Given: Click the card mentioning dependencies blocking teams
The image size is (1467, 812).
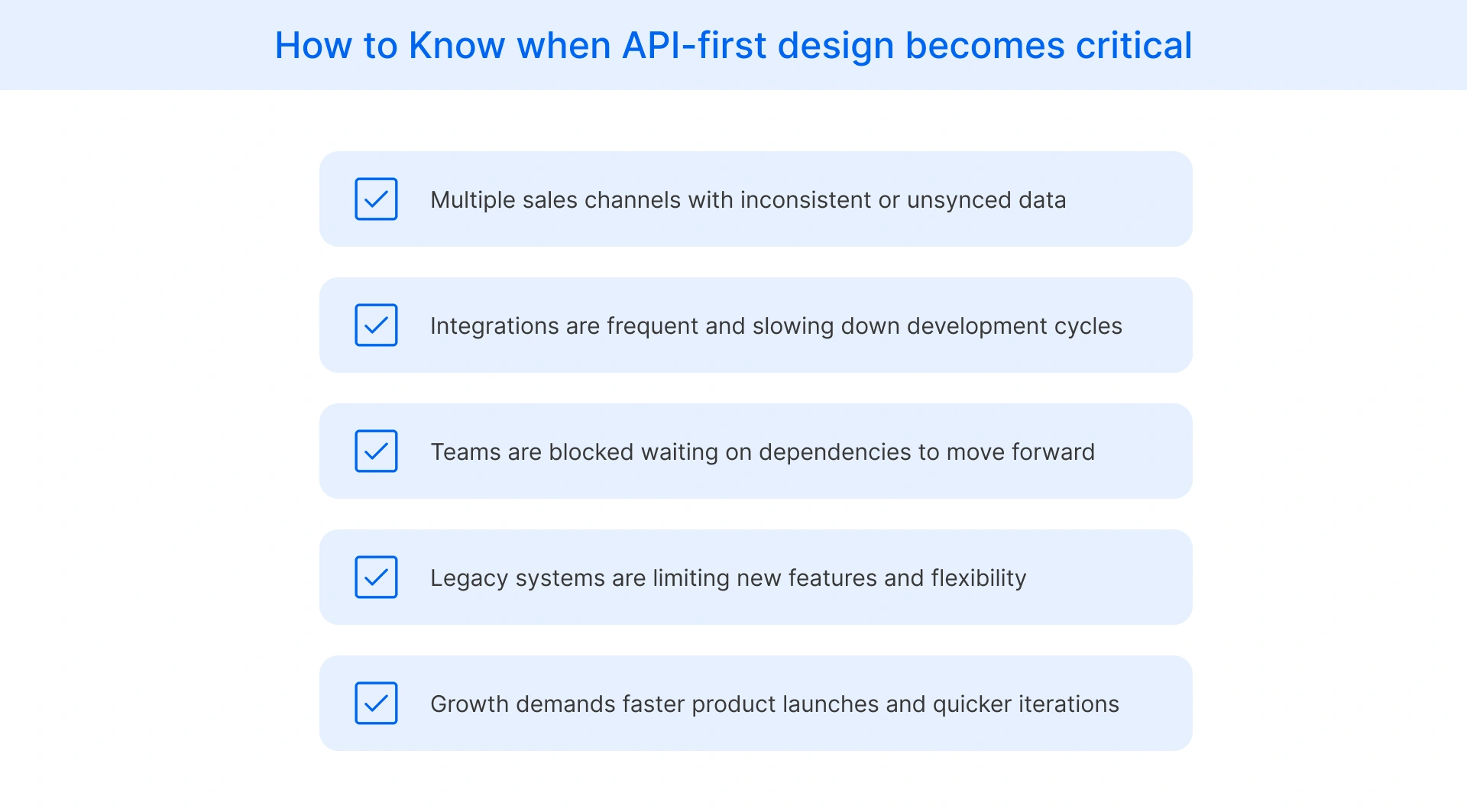Looking at the screenshot, I should click(x=756, y=451).
